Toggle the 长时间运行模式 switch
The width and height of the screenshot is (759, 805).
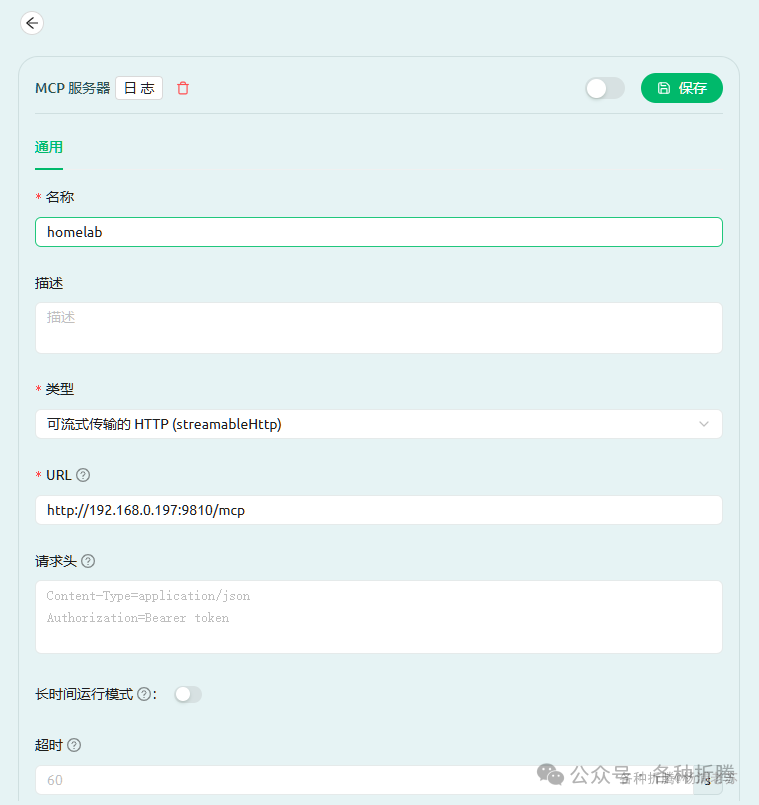point(188,695)
